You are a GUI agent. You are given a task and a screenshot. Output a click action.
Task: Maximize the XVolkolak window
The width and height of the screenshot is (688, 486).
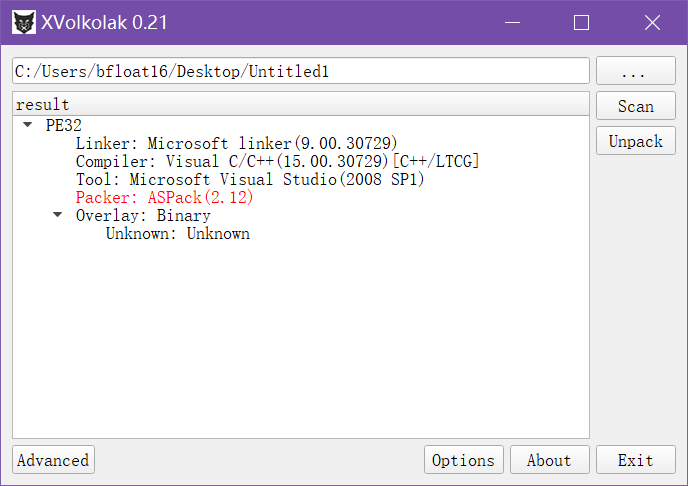(x=581, y=22)
